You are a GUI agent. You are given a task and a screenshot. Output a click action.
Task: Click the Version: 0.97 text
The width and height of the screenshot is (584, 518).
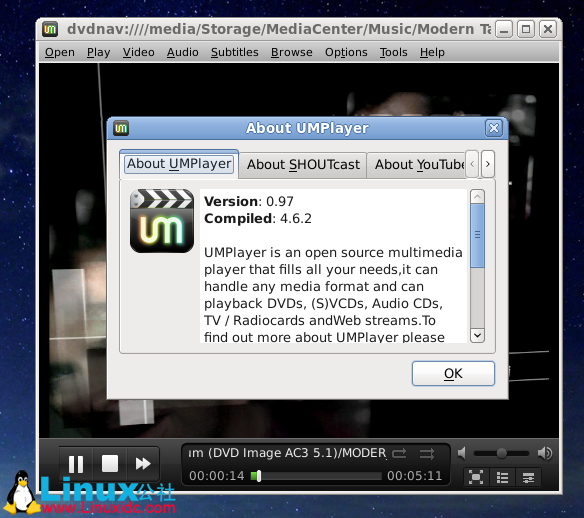249,201
